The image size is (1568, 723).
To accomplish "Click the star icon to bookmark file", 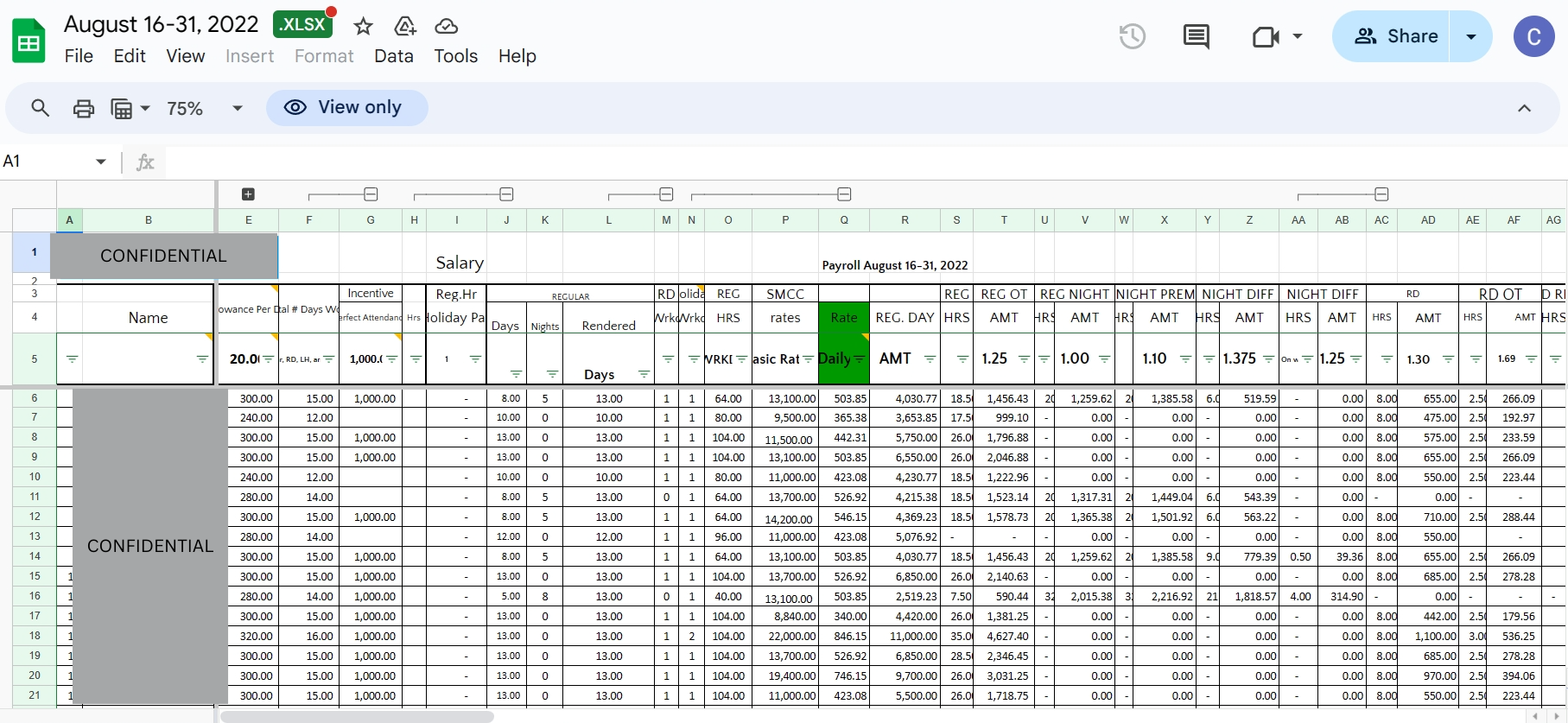I will point(363,26).
